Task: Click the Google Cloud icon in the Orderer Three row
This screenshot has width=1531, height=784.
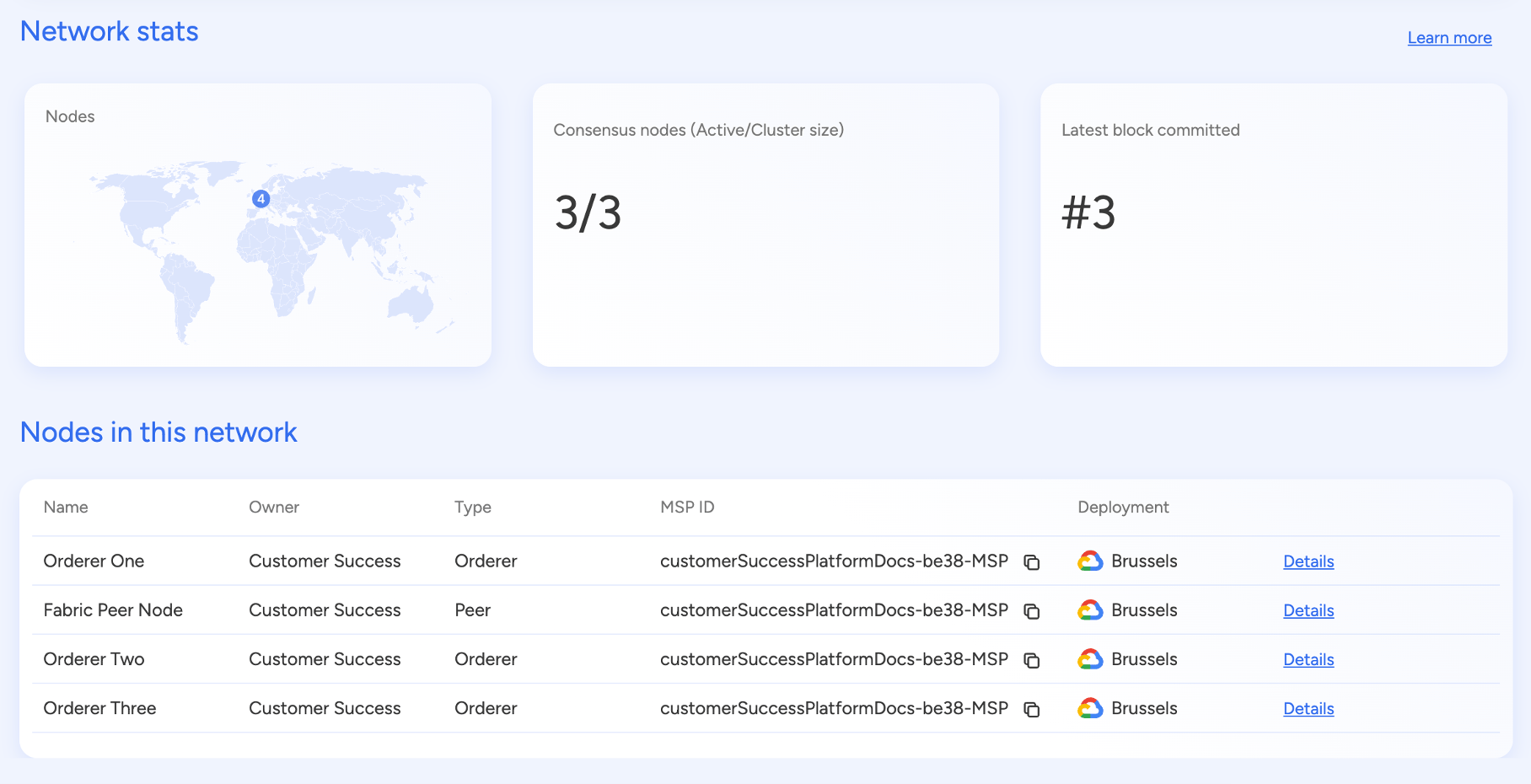Action: click(1090, 708)
